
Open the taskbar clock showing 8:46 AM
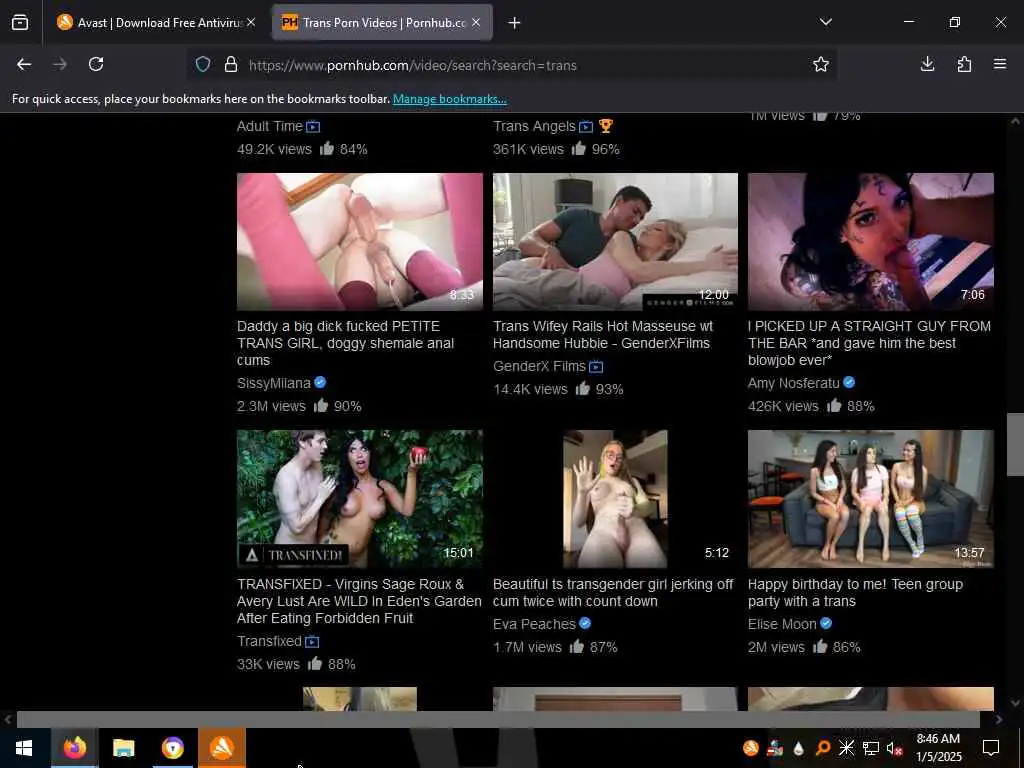click(x=938, y=748)
